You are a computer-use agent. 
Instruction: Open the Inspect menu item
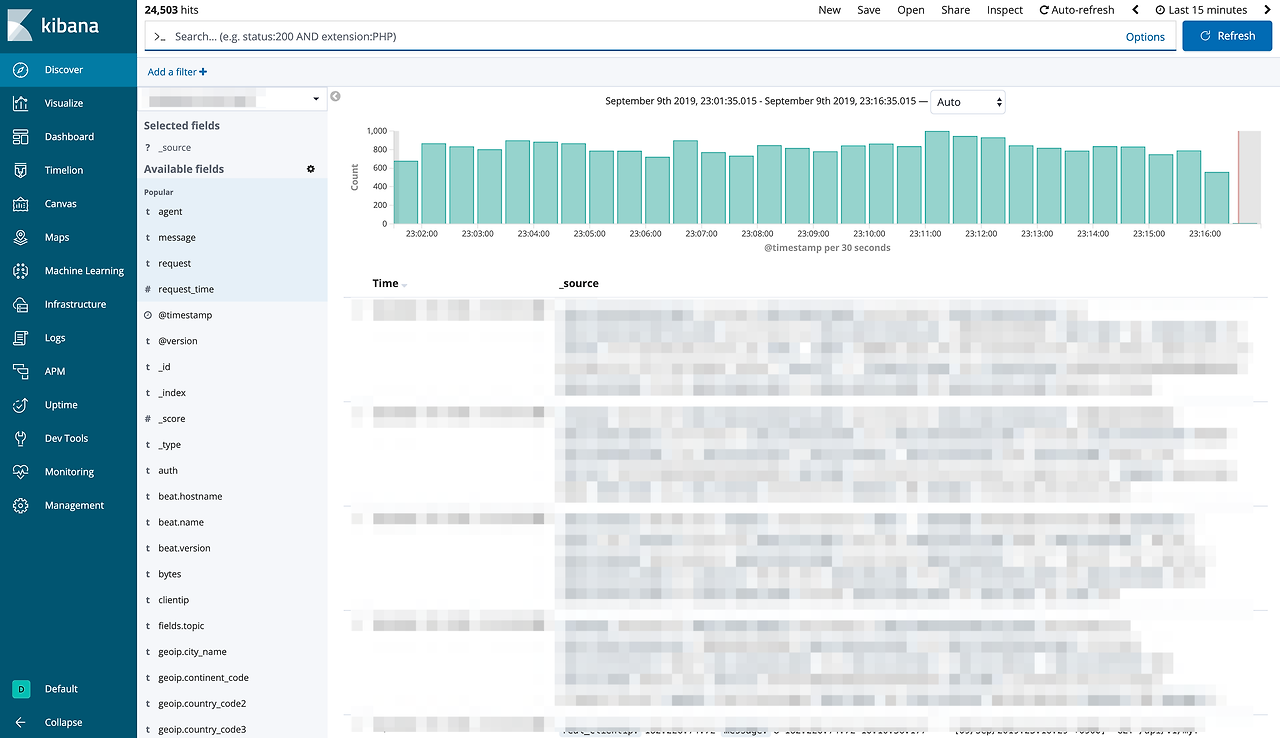pos(1005,10)
